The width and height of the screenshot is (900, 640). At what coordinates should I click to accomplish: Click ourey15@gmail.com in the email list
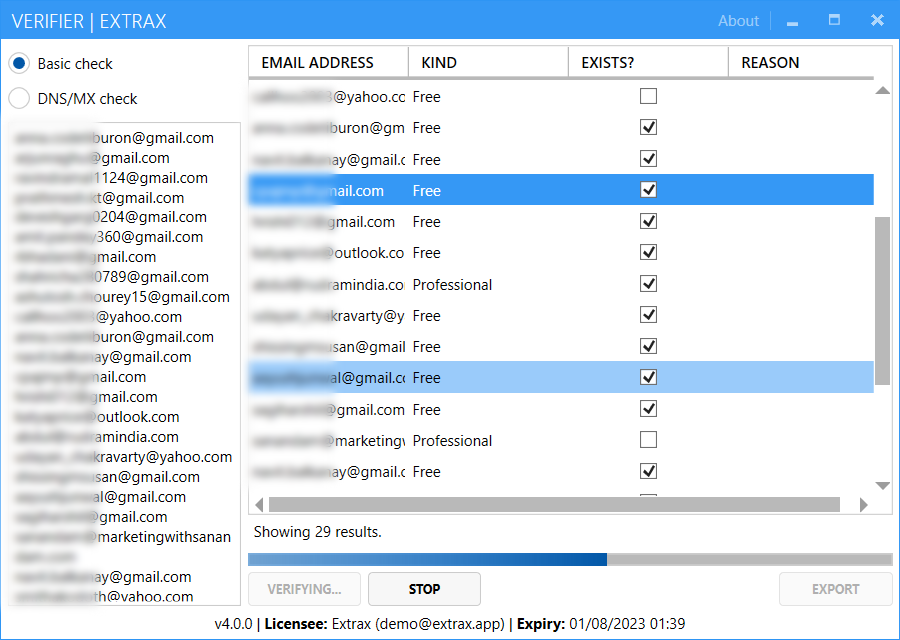point(122,297)
